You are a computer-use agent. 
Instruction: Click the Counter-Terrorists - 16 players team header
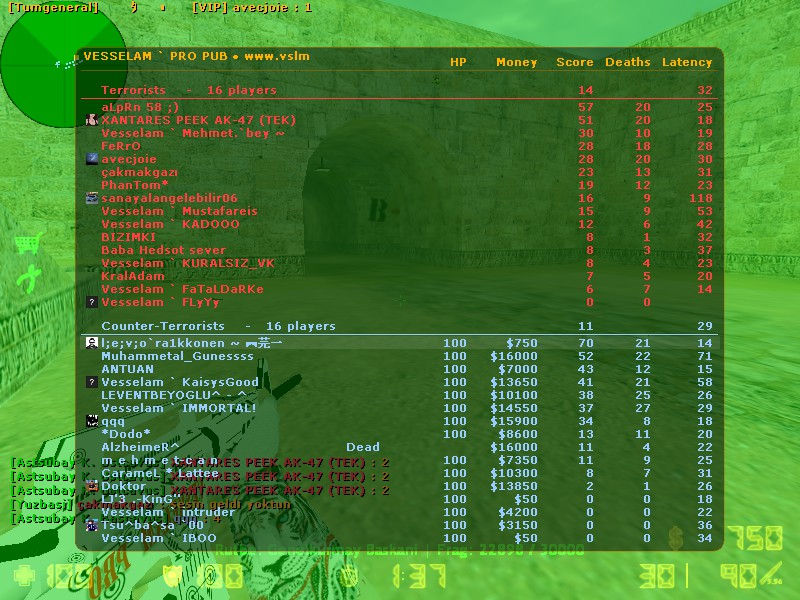(x=218, y=326)
